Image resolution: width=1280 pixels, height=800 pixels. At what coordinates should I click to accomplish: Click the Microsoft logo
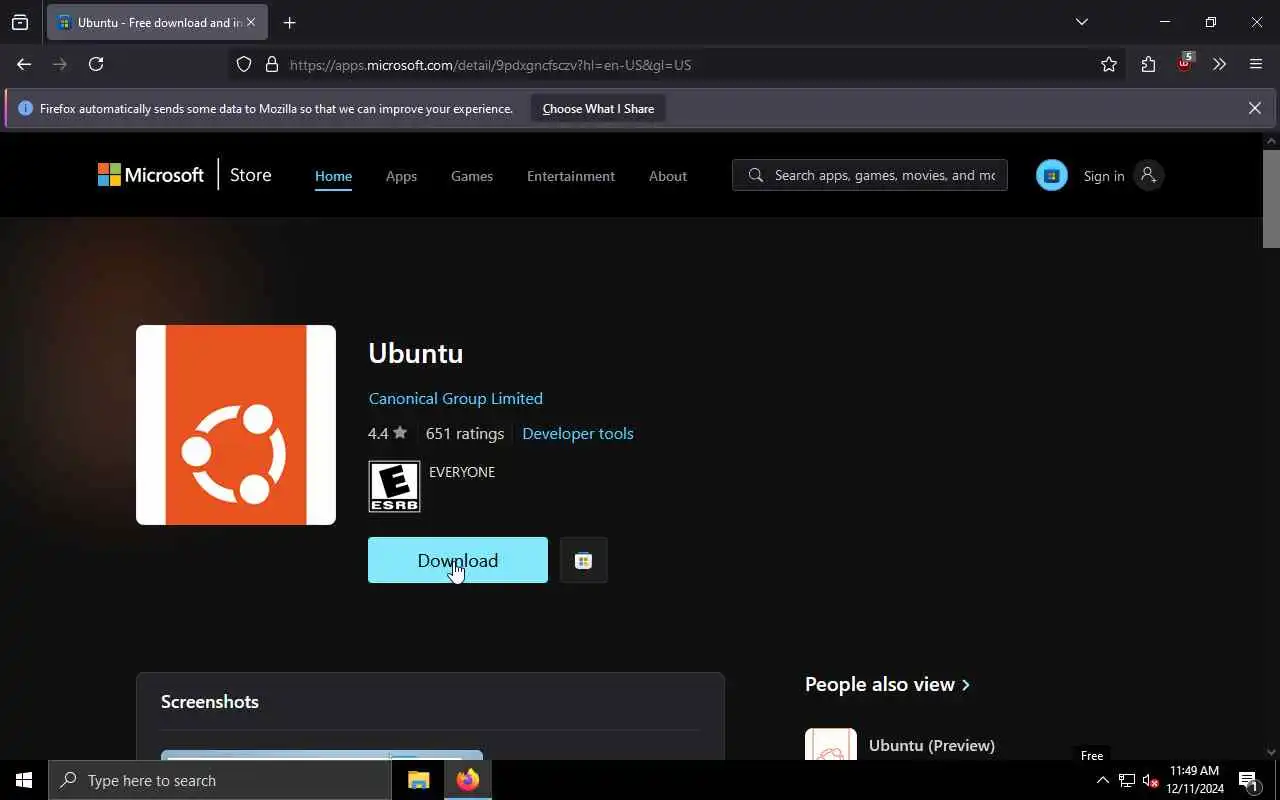(x=151, y=175)
